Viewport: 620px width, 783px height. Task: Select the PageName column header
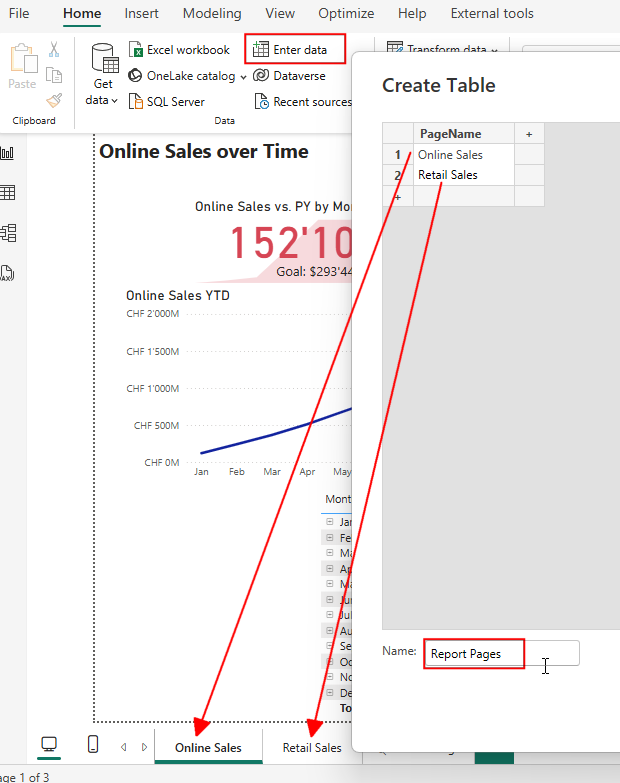tap(464, 134)
